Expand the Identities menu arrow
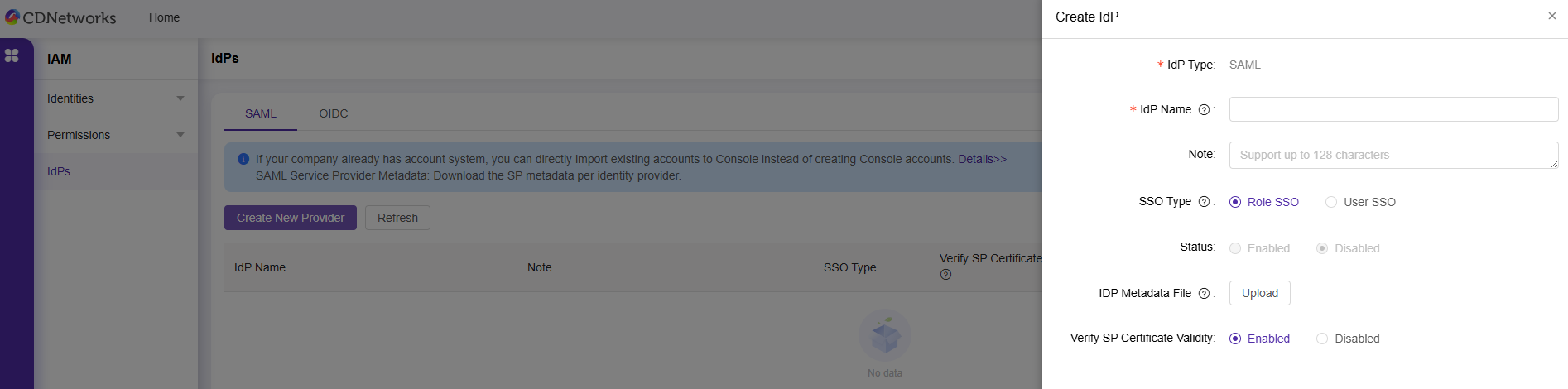 point(180,98)
